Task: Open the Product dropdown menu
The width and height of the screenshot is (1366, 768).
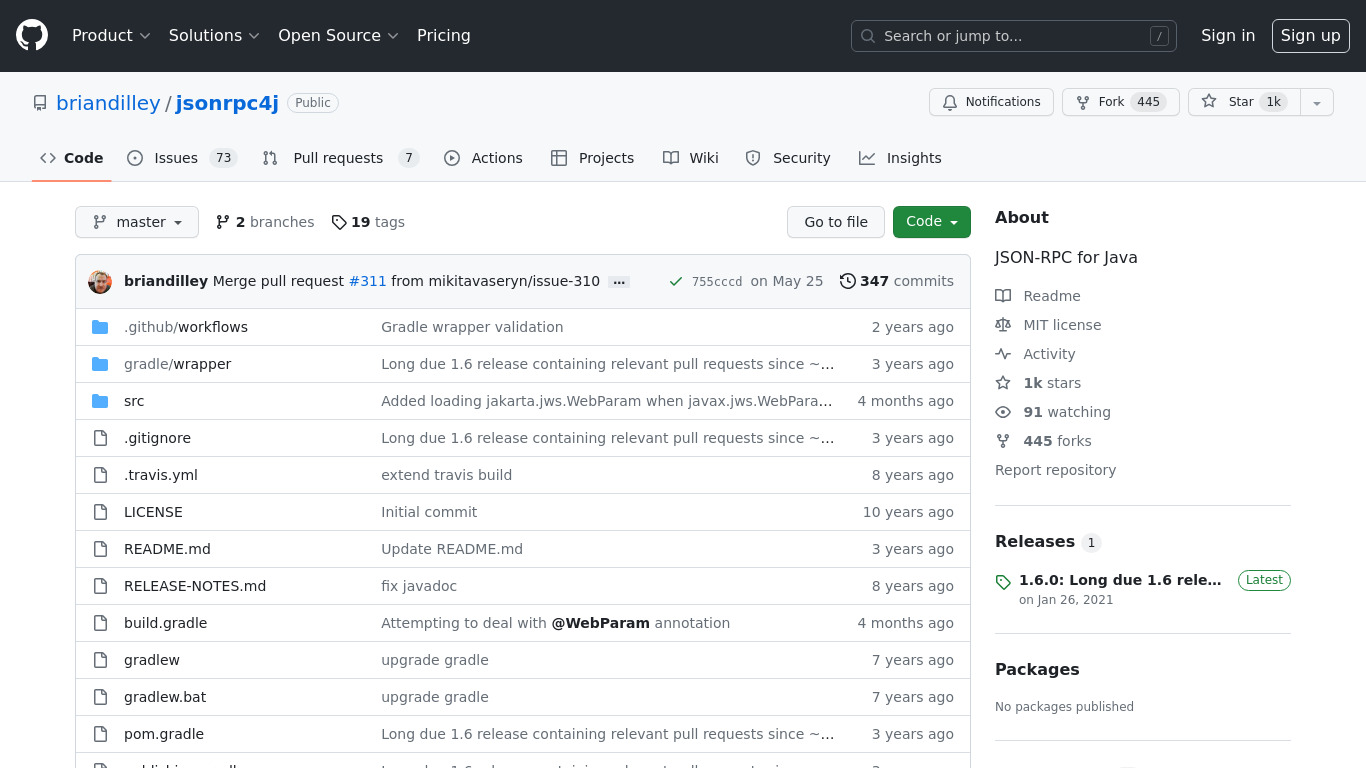Action: pyautogui.click(x=111, y=35)
